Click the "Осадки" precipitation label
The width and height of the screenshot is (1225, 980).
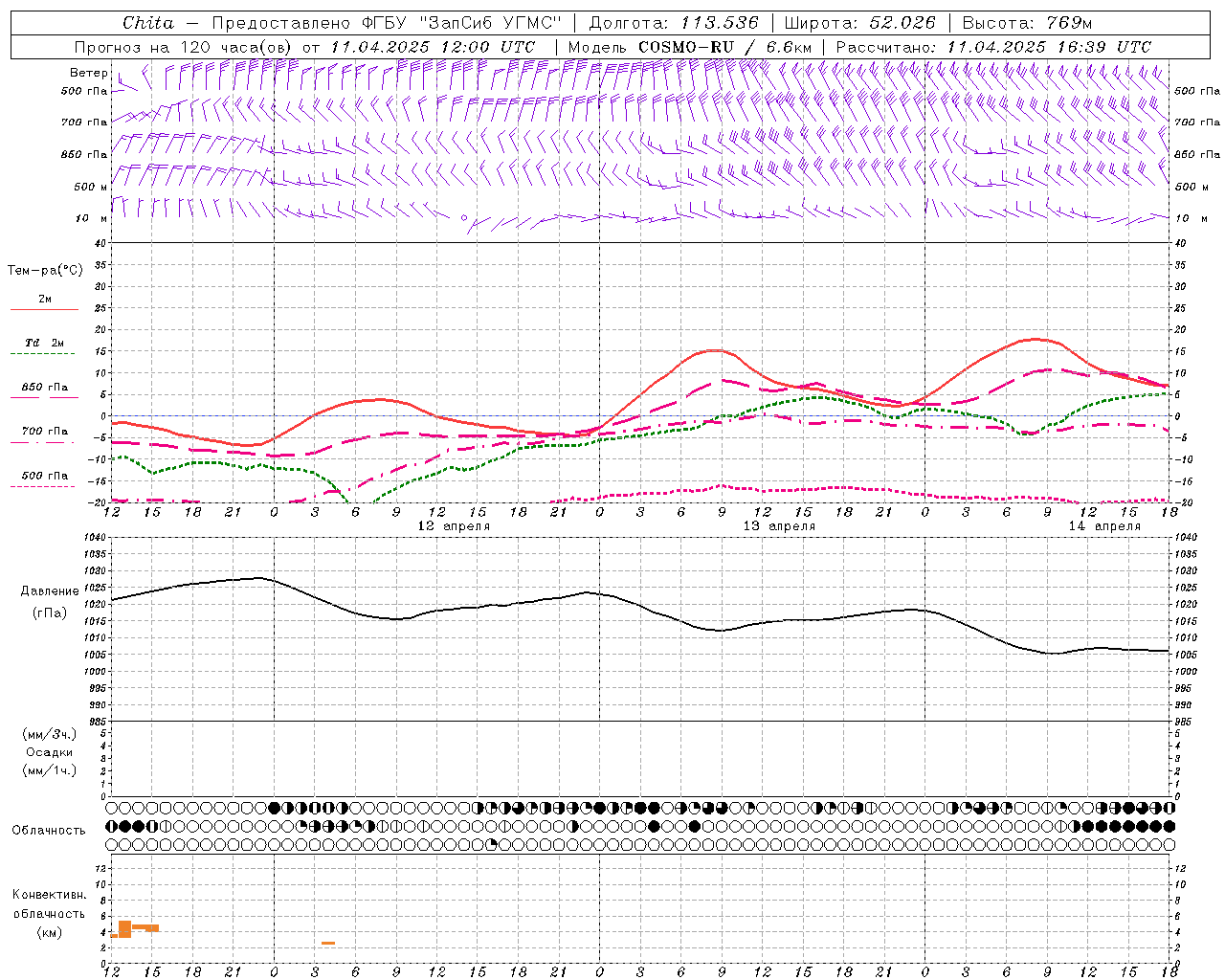tap(50, 752)
